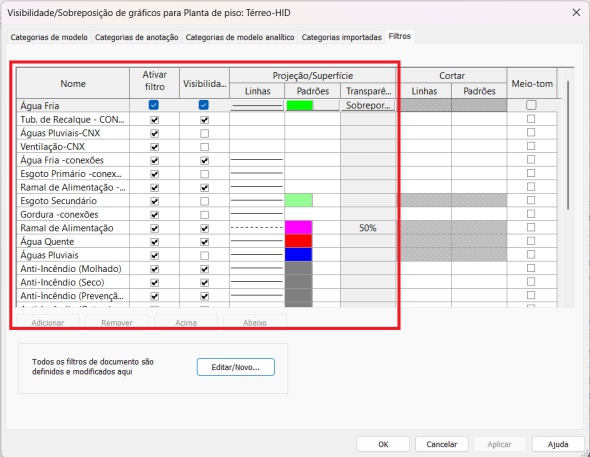Click the Meio-tom column header
This screenshot has width=590, height=457.
532,84
